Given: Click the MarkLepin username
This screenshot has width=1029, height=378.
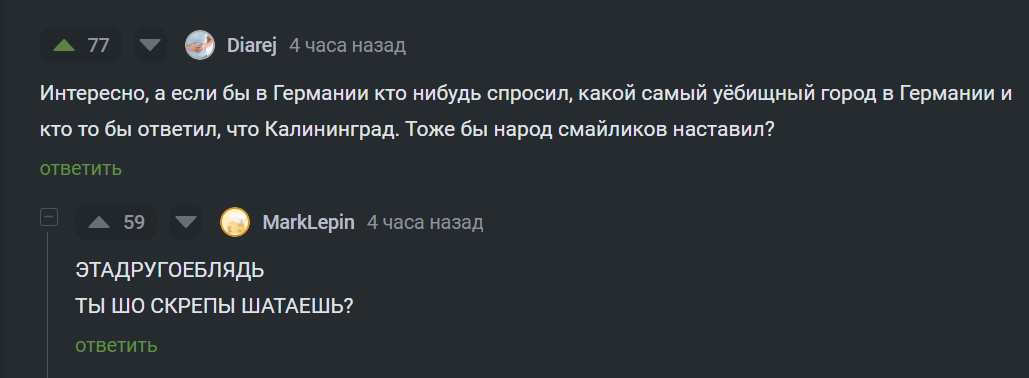Looking at the screenshot, I should click(308, 222).
